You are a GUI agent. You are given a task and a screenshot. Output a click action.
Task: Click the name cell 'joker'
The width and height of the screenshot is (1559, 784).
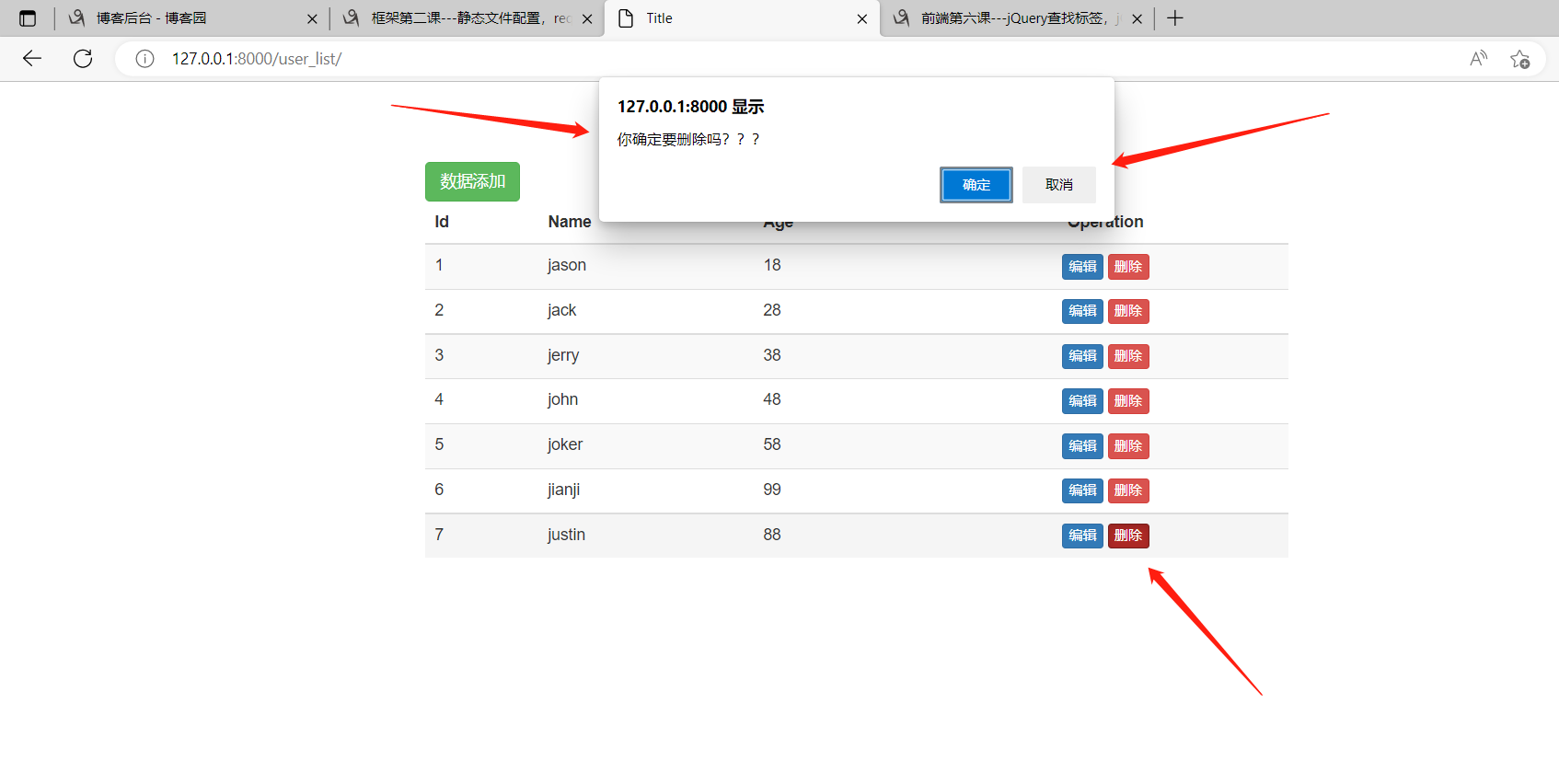(565, 444)
